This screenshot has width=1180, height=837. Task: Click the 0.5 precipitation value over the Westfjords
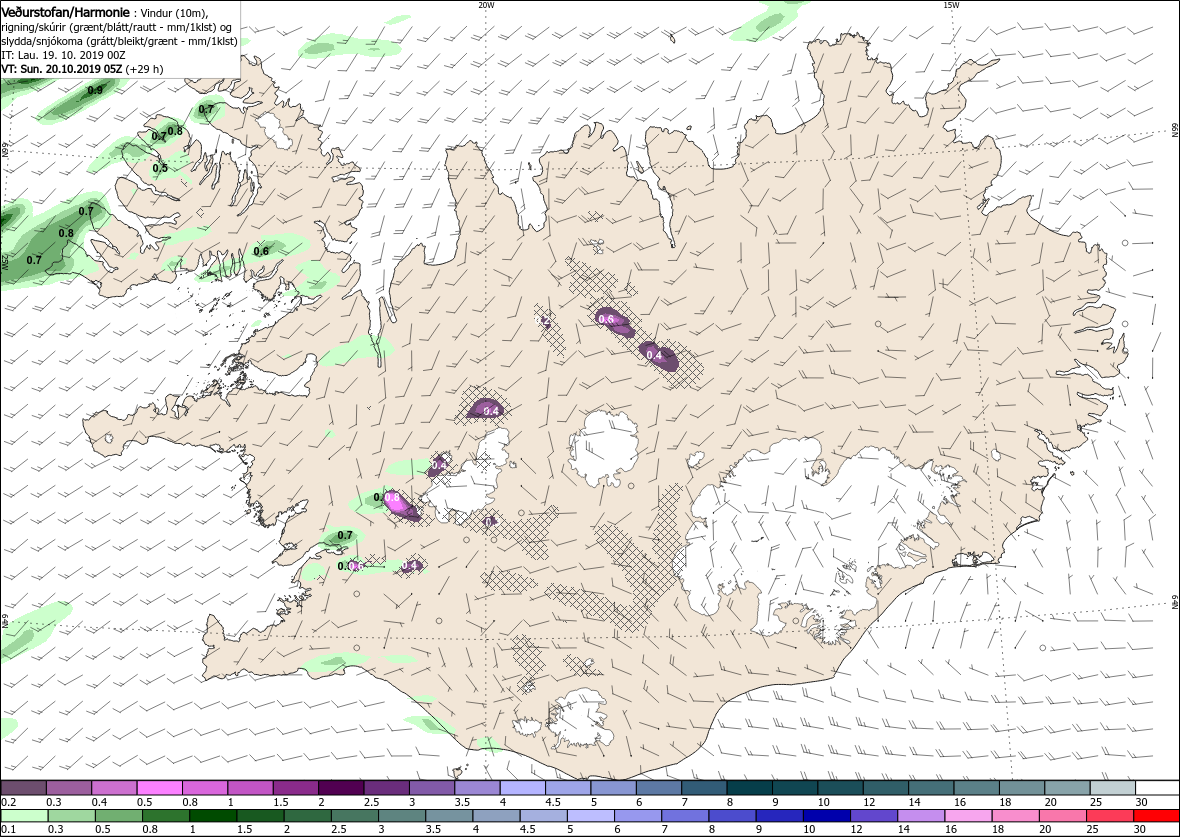(x=160, y=168)
